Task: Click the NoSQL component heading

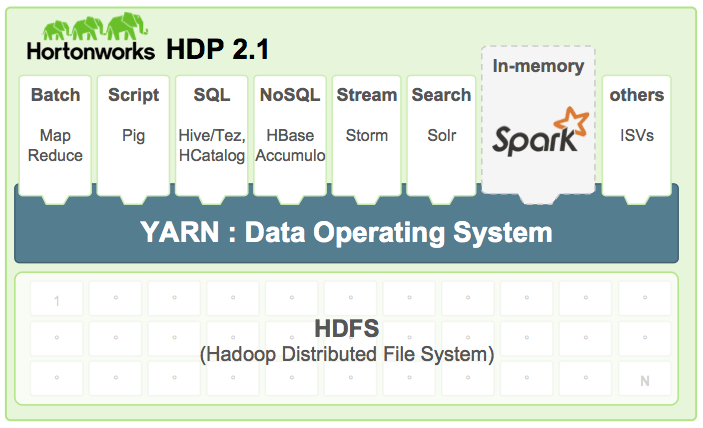Action: [289, 95]
